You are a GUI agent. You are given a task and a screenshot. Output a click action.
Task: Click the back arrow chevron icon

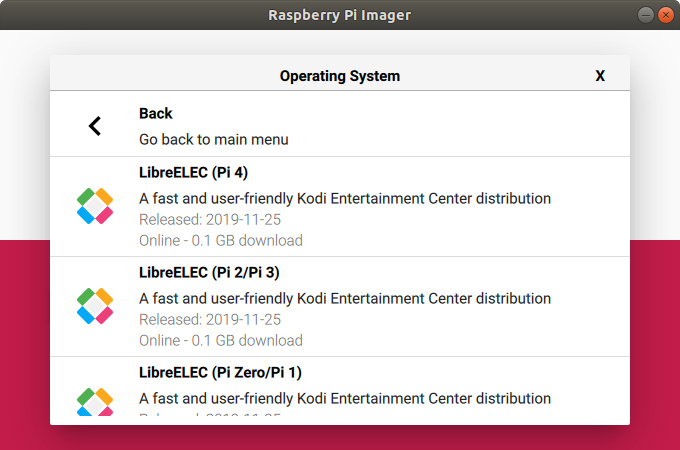pos(95,126)
